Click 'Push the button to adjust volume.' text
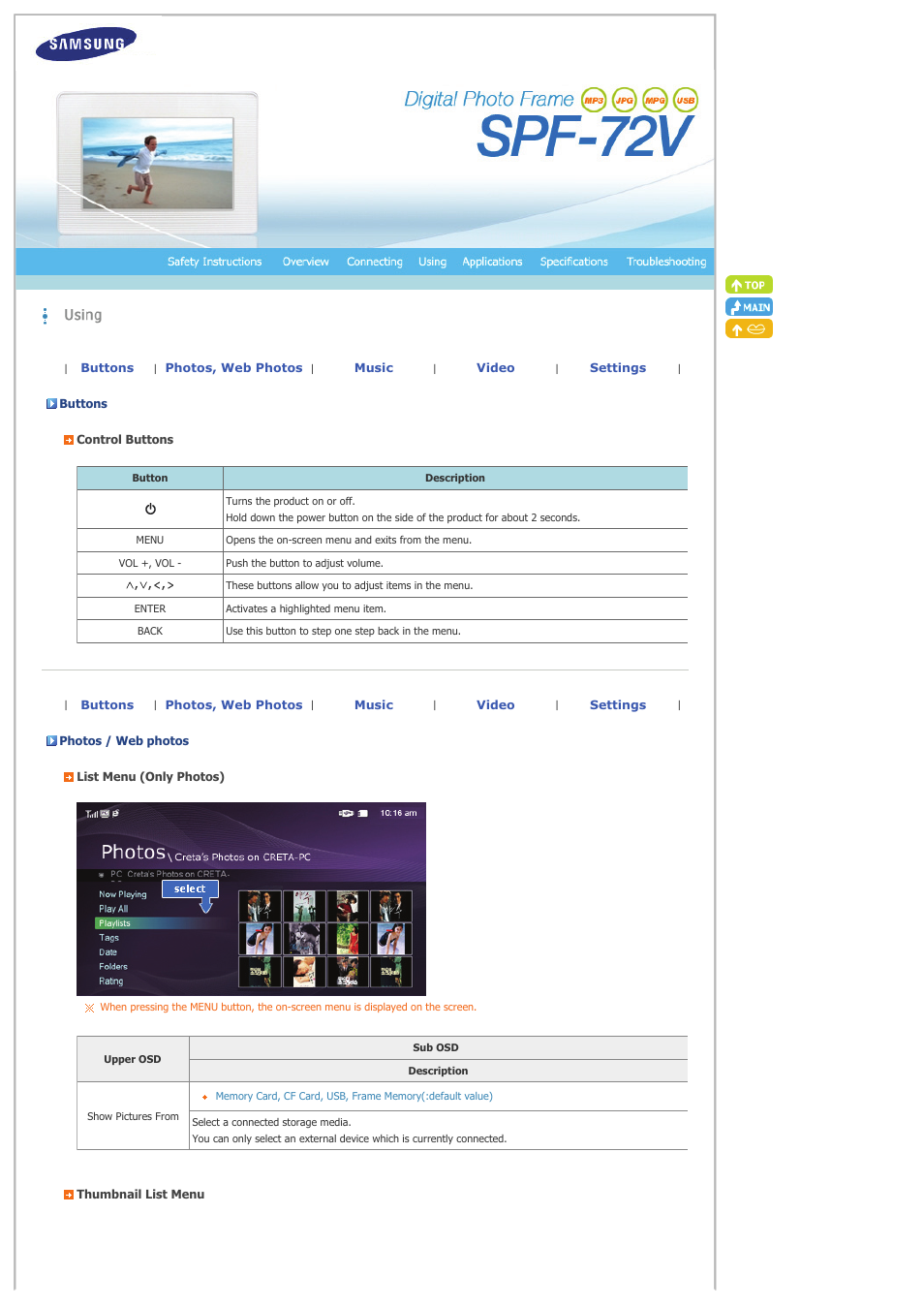Image resolution: width=924 pixels, height=1308 pixels. (x=304, y=564)
